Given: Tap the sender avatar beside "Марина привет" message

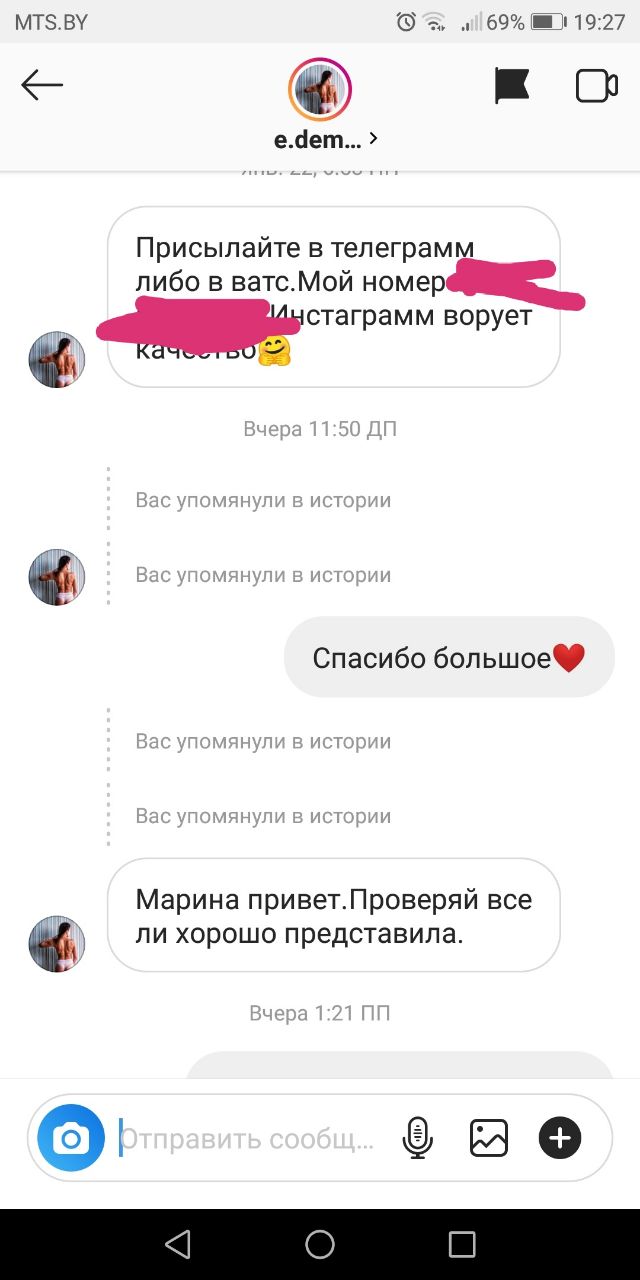Looking at the screenshot, I should click(57, 943).
